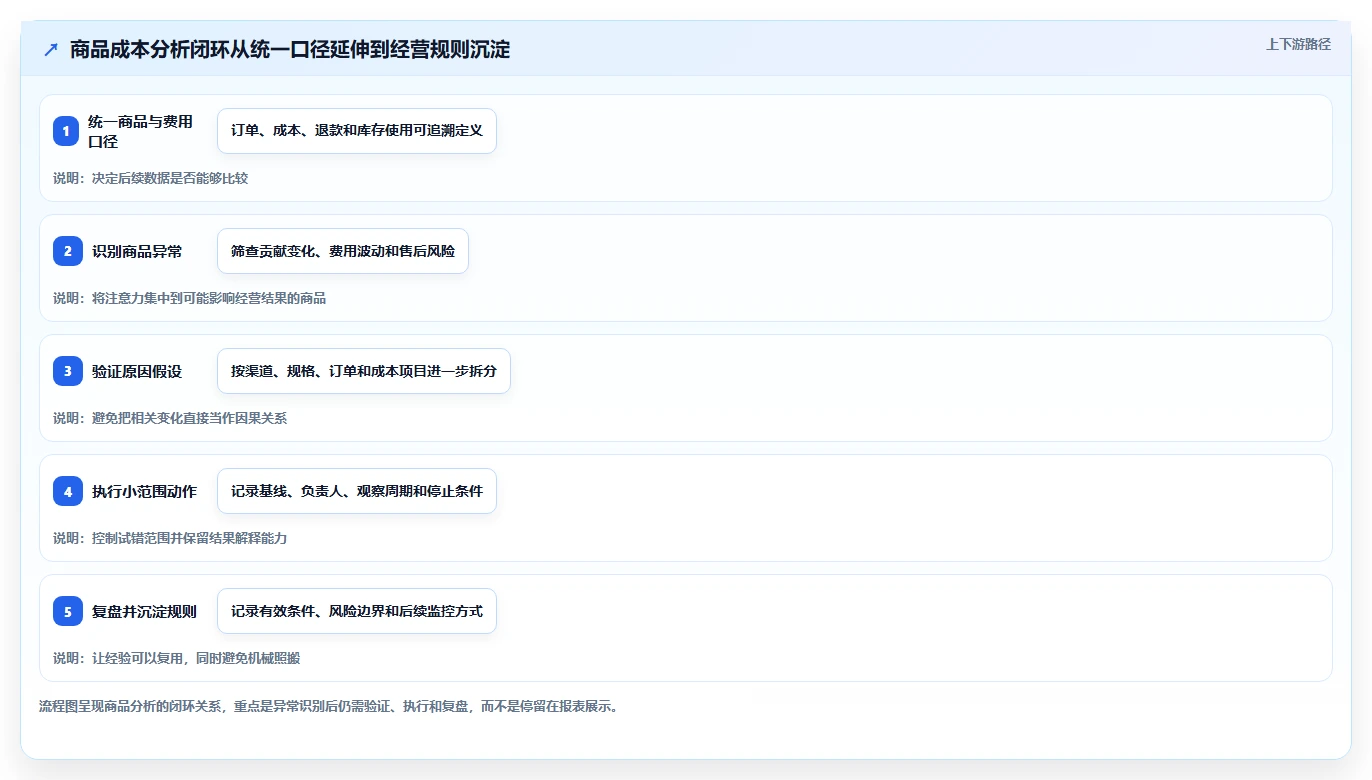The width and height of the screenshot is (1372, 780).
Task: Click the arrow icon beside the flowchart title
Action: (x=51, y=50)
